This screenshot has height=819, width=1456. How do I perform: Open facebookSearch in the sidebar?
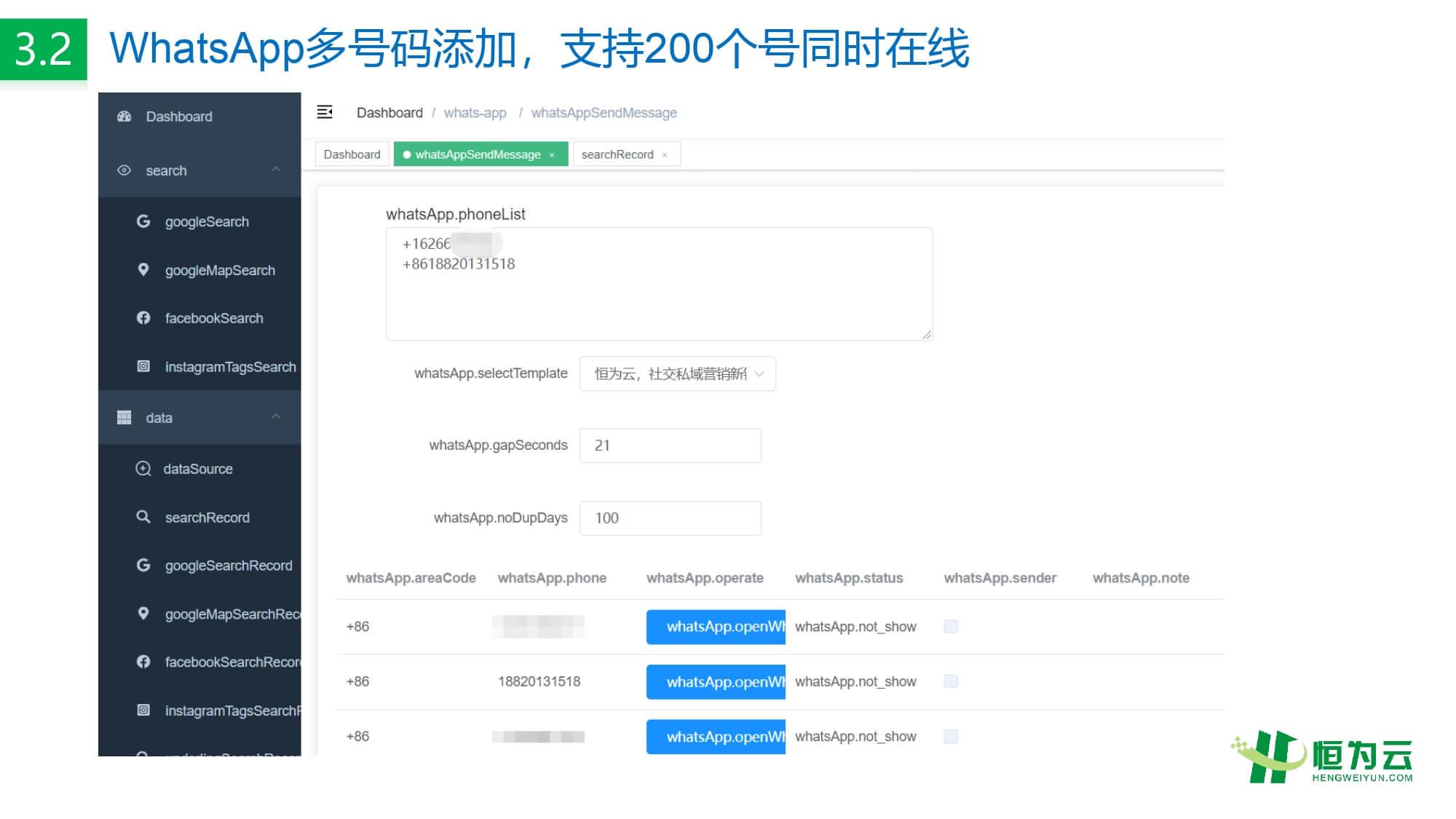click(199, 318)
